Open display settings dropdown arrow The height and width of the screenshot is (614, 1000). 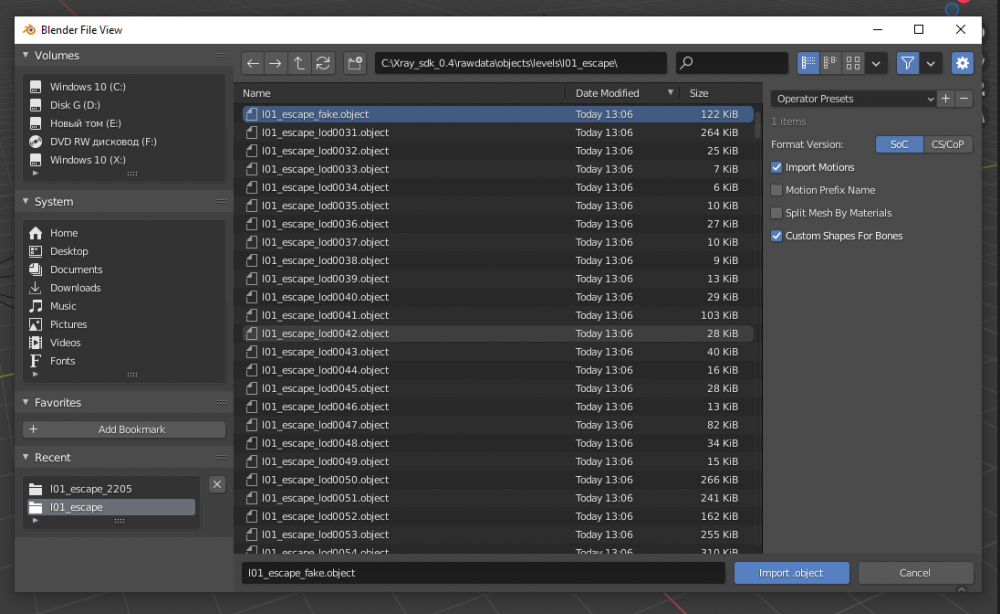[x=876, y=63]
